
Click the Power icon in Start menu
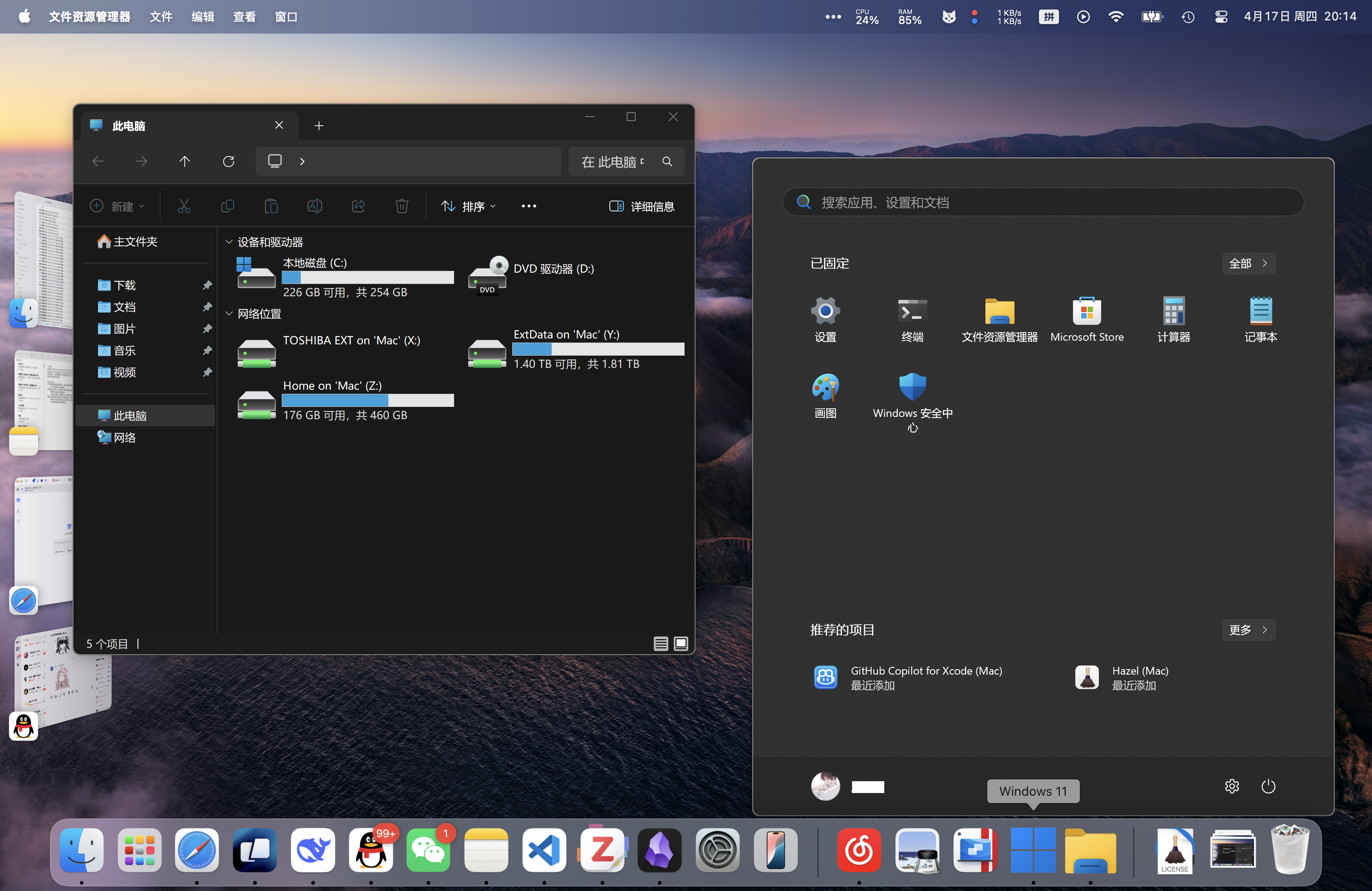click(1268, 786)
